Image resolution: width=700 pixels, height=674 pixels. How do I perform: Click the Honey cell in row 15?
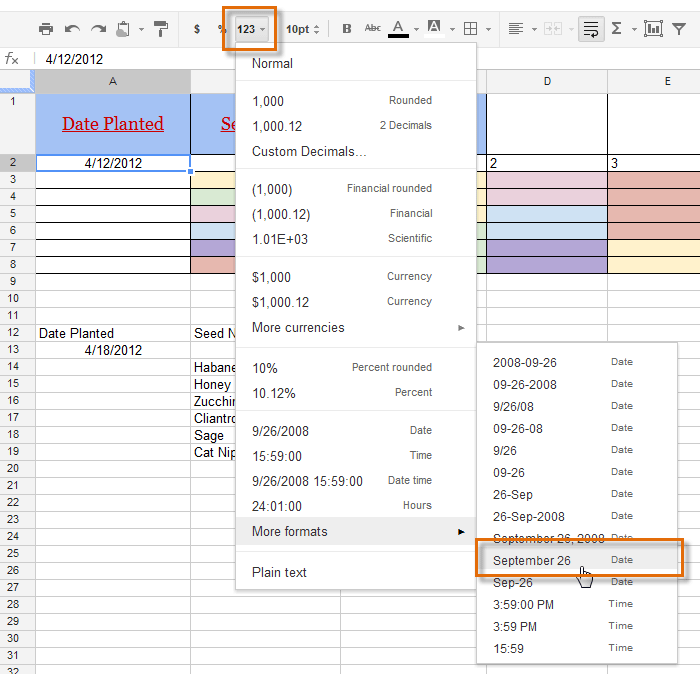(x=214, y=384)
